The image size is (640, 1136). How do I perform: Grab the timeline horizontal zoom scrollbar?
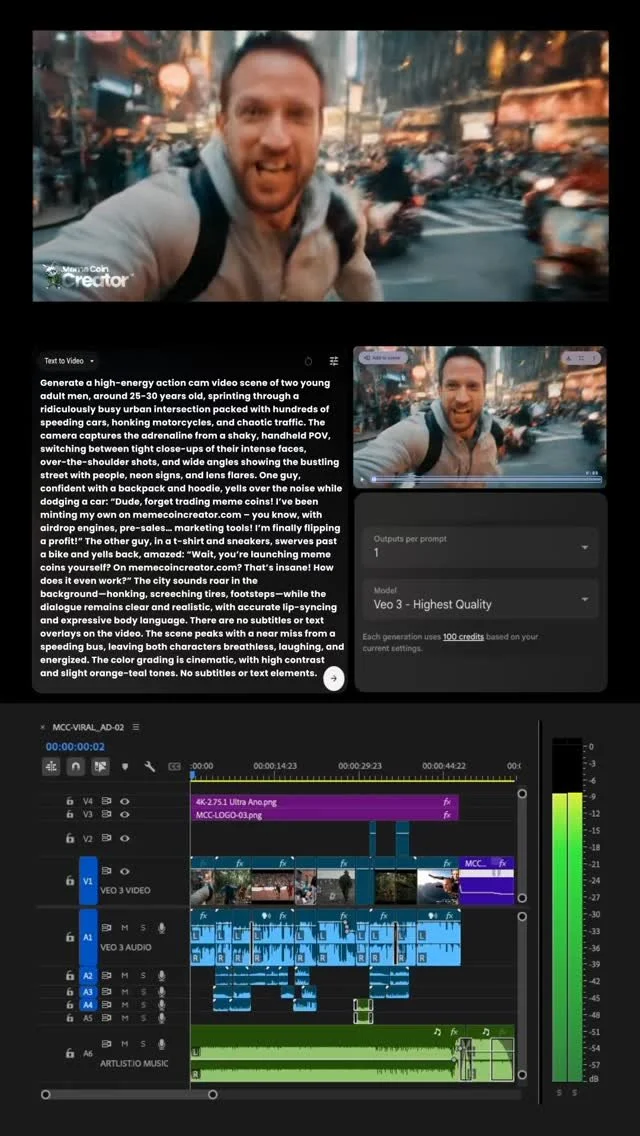[129, 1094]
